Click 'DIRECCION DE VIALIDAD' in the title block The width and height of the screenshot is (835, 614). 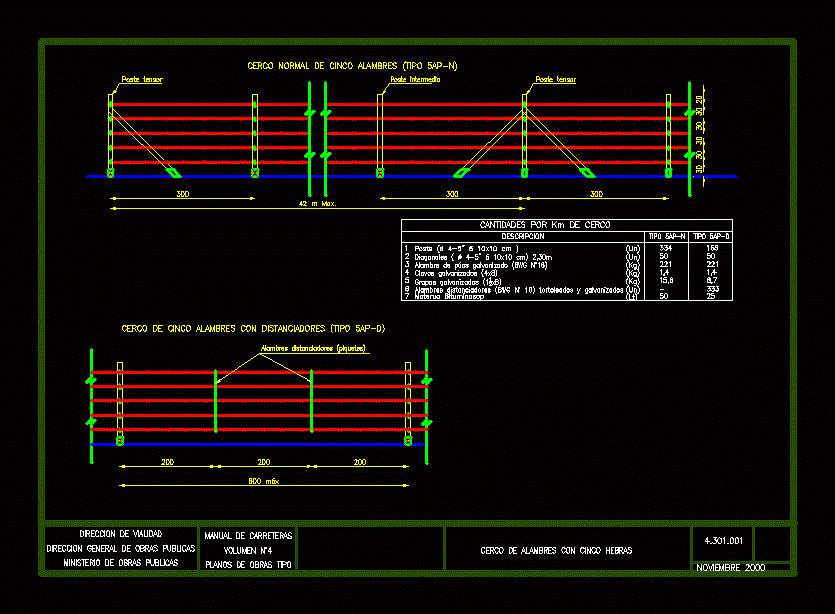120,534
